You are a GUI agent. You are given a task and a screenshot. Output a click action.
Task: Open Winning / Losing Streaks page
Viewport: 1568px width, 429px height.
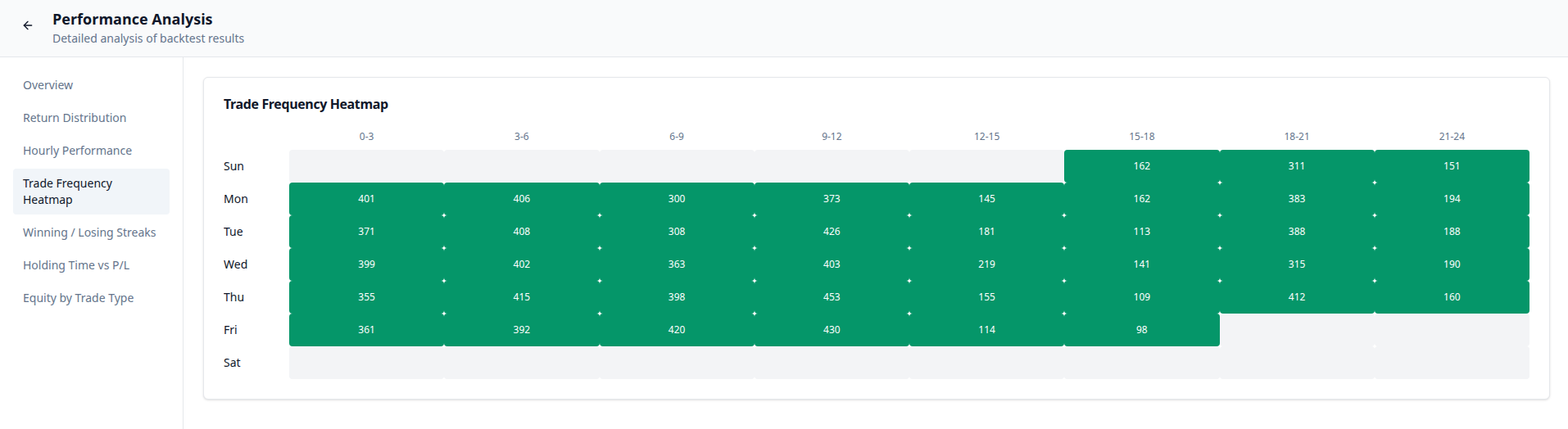click(x=89, y=233)
